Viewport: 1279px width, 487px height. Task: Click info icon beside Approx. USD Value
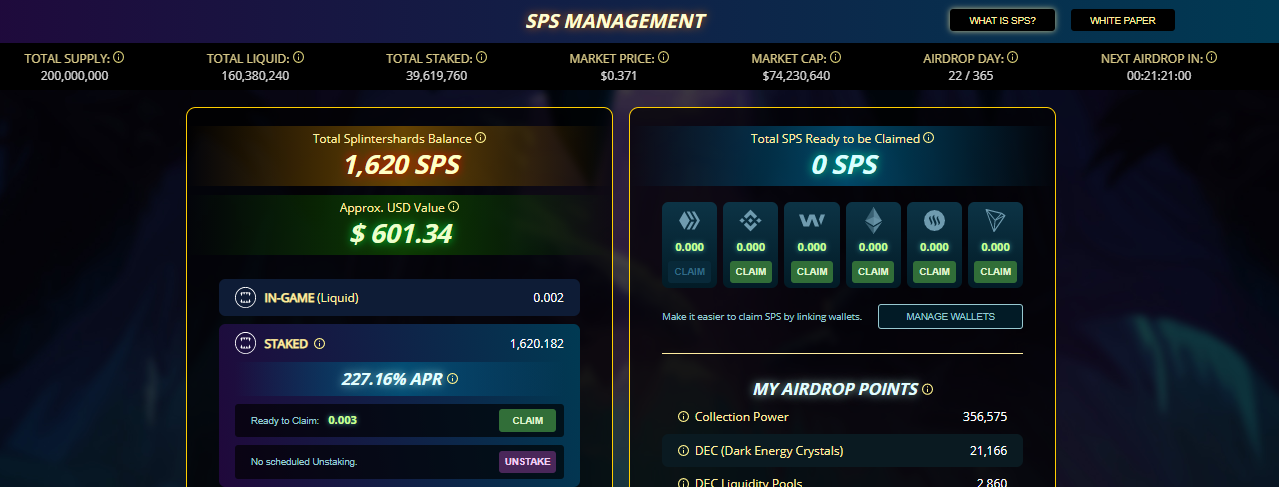453,207
